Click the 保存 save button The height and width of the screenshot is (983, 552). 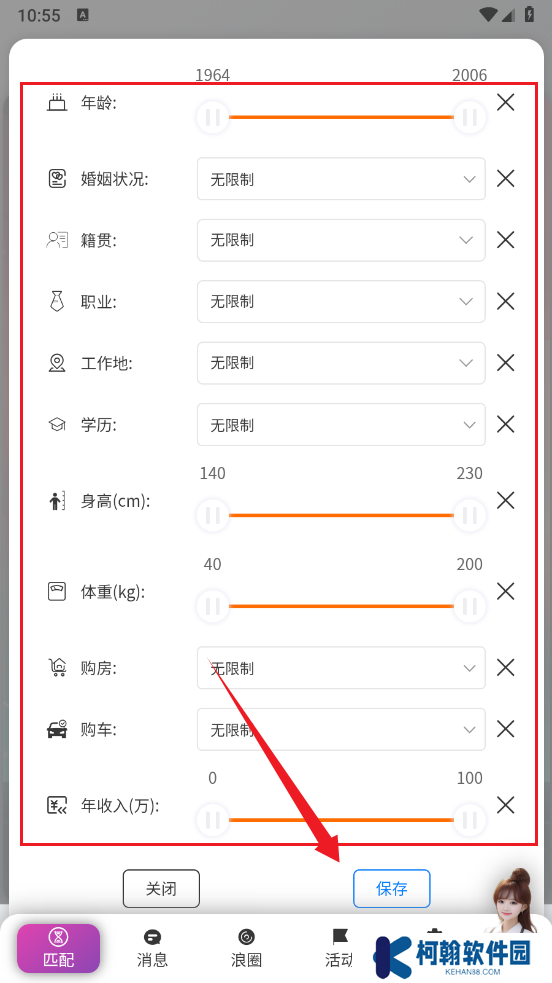[392, 888]
